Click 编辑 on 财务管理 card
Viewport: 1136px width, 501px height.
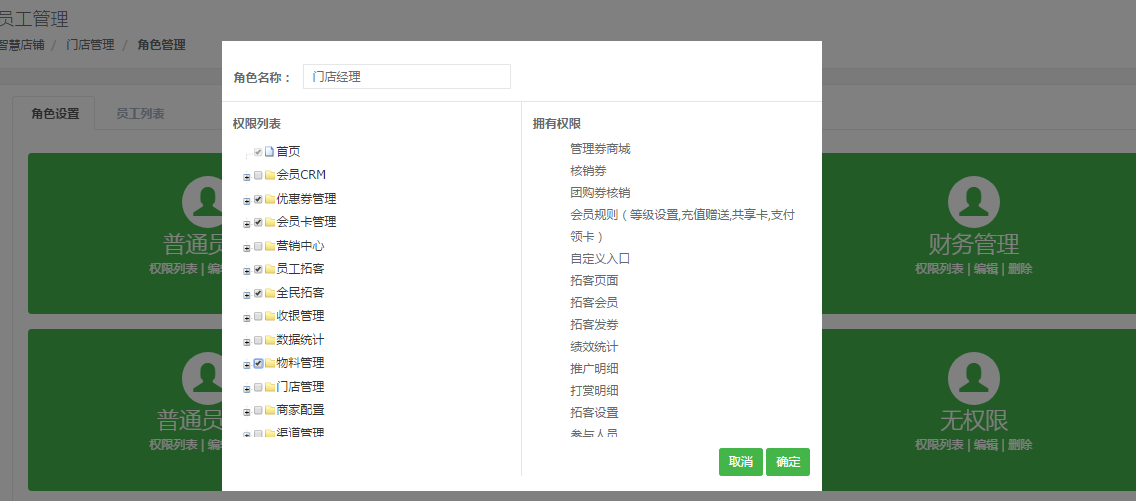(985, 269)
